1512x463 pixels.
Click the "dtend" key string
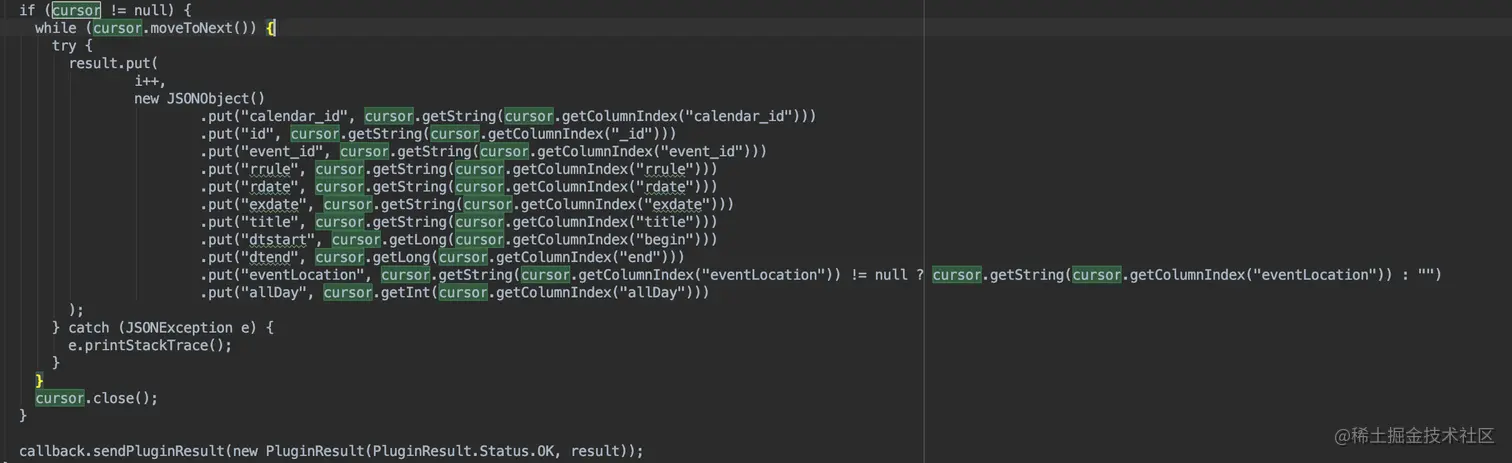[x=272, y=257]
